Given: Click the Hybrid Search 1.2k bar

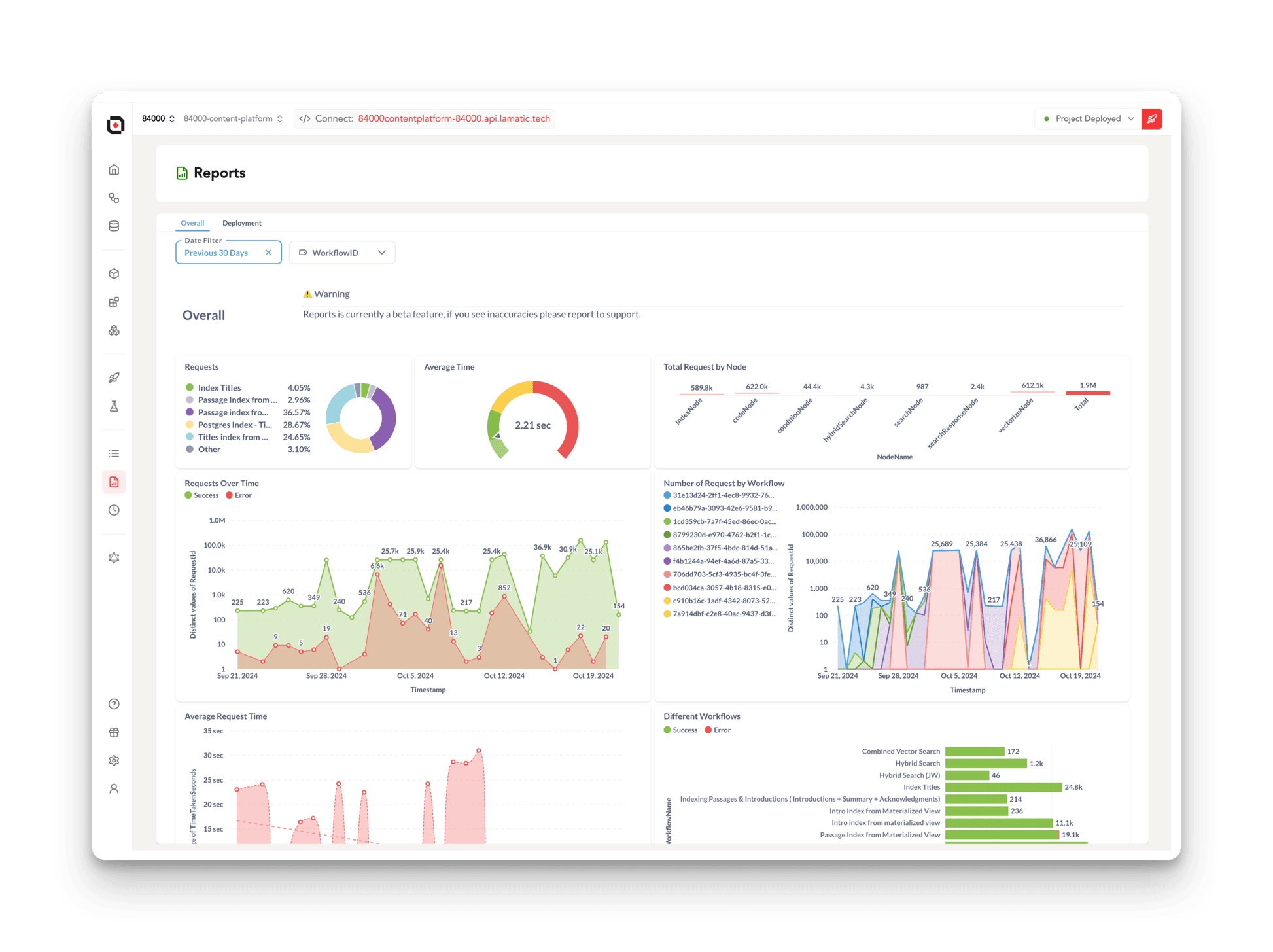Looking at the screenshot, I should (986, 764).
